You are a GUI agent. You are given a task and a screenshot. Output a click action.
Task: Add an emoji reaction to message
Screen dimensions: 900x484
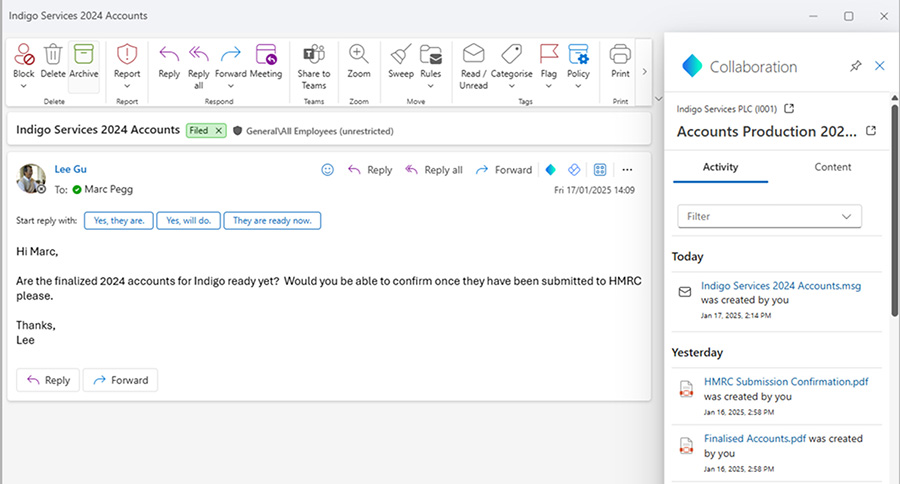point(327,170)
